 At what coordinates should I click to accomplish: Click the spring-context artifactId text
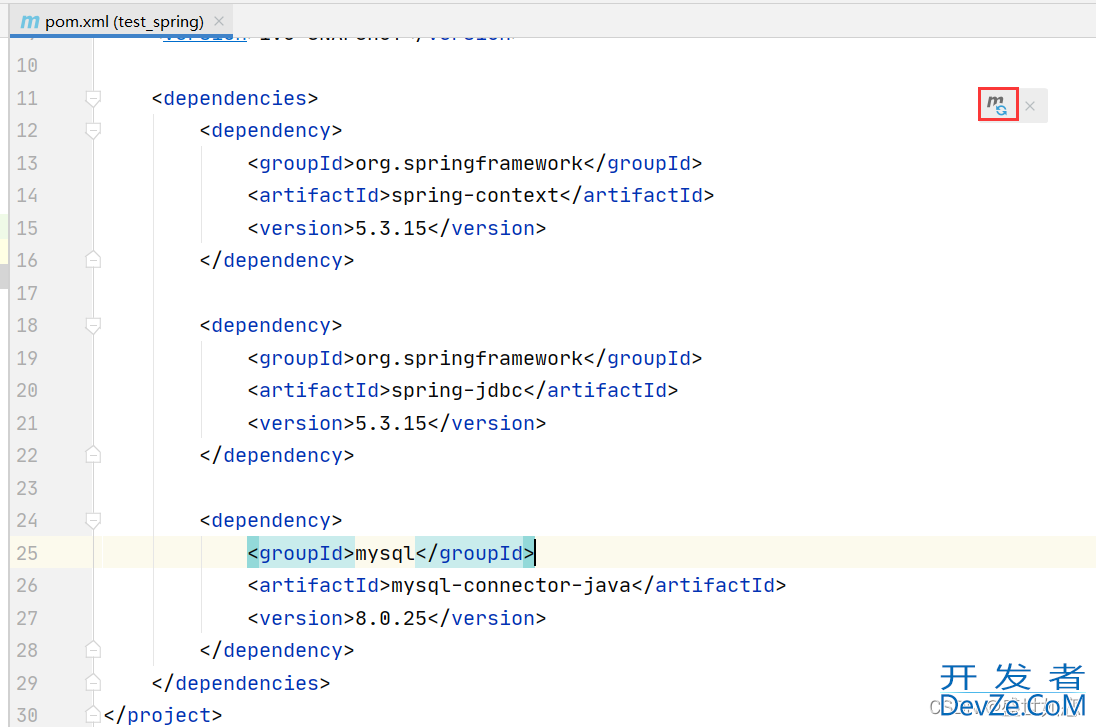point(475,195)
